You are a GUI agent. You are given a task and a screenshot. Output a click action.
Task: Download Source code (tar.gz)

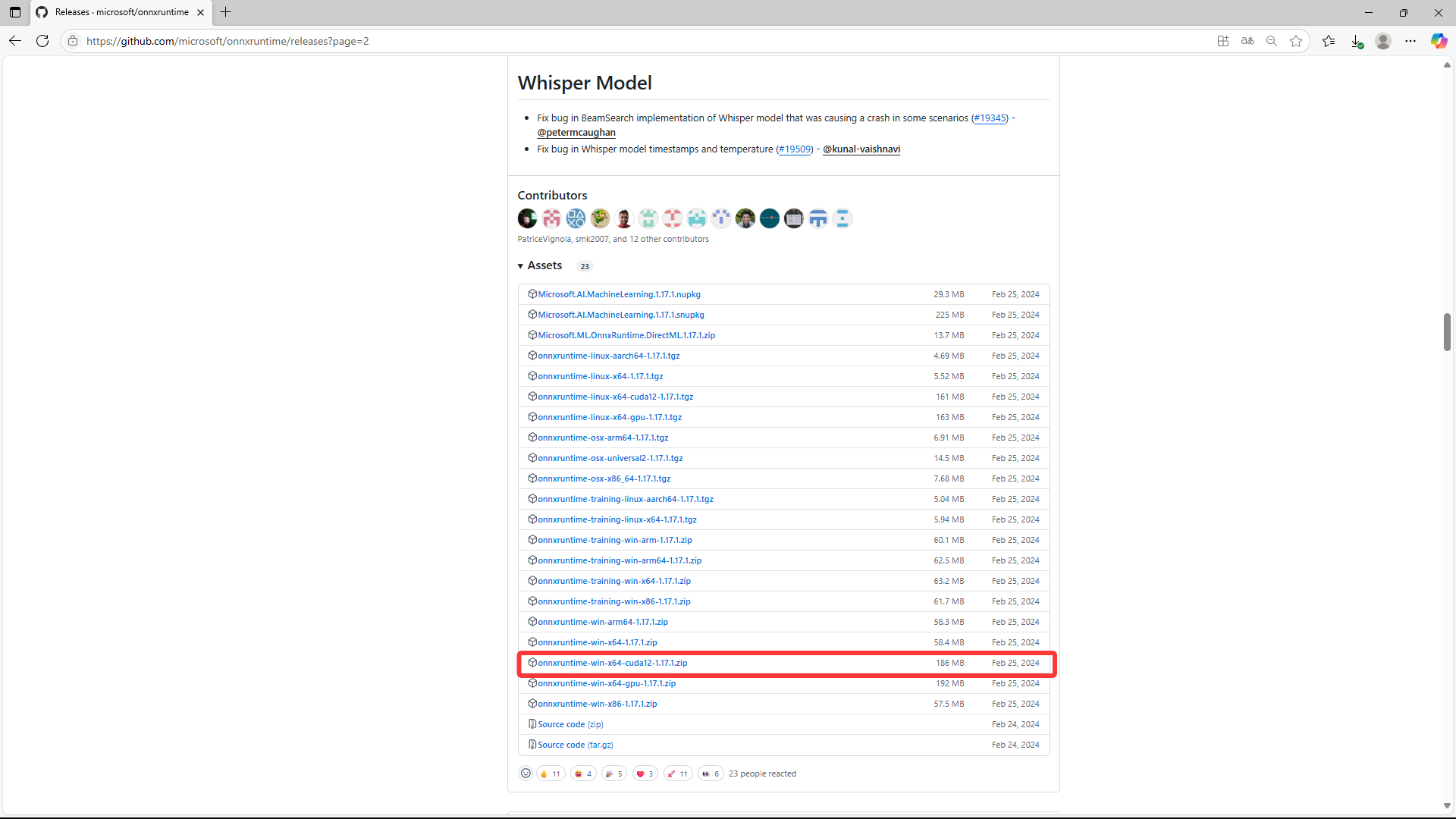(576, 745)
